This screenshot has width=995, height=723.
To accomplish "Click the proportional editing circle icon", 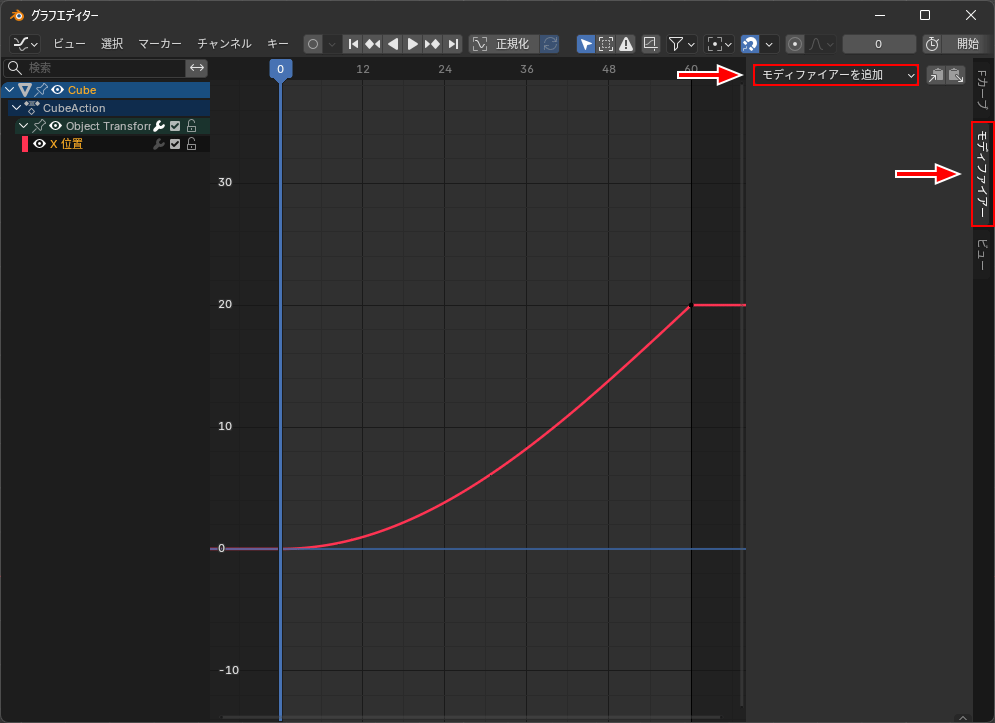I will pos(795,44).
